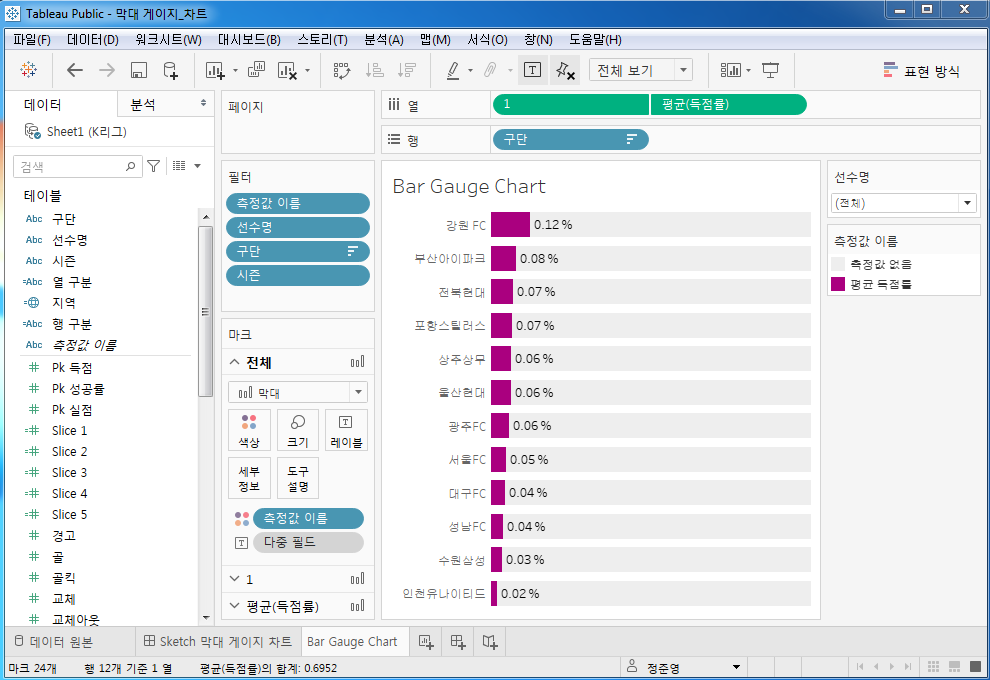Viewport: 990px width, 680px height.
Task: Click the Tableau start page logo icon
Action: 28,69
